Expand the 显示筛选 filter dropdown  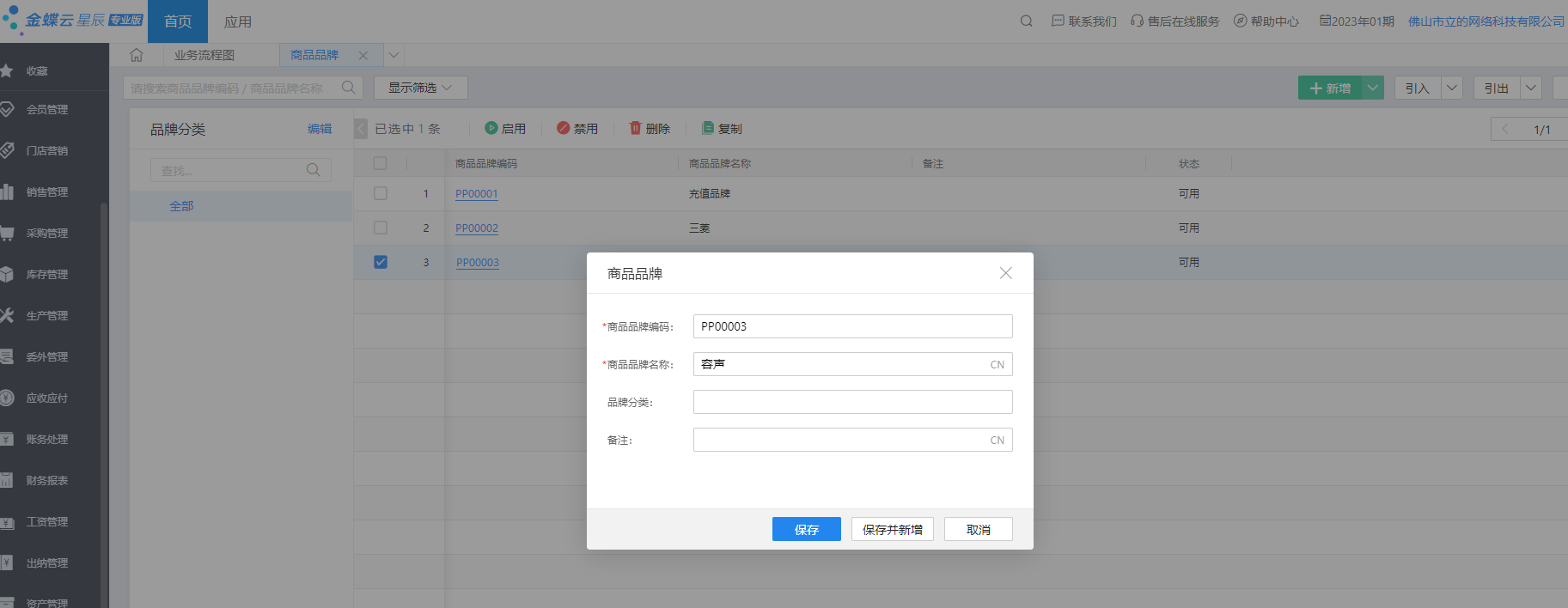(x=420, y=88)
